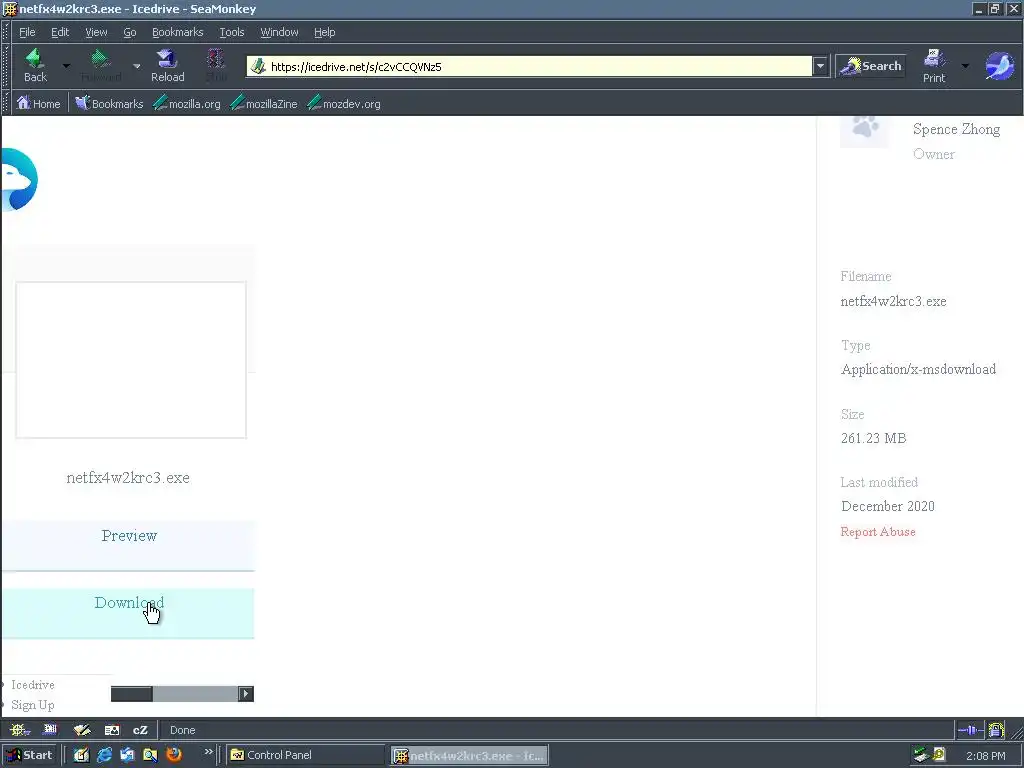This screenshot has width=1024, height=768.
Task: Expand the Quick Launch overflow chevron
Action: 208,752
